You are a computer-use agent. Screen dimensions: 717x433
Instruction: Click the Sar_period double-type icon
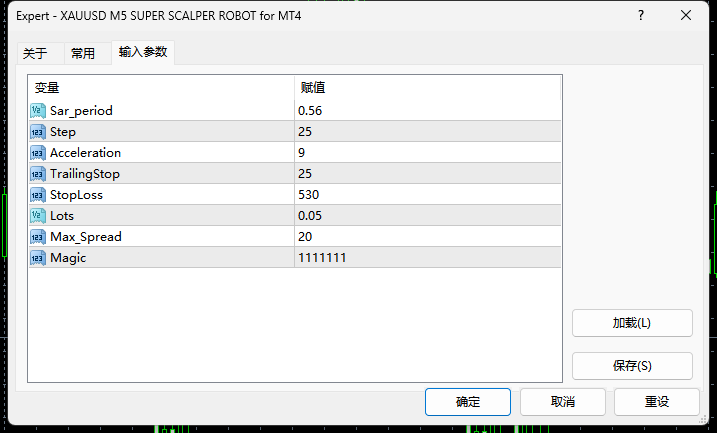38,111
